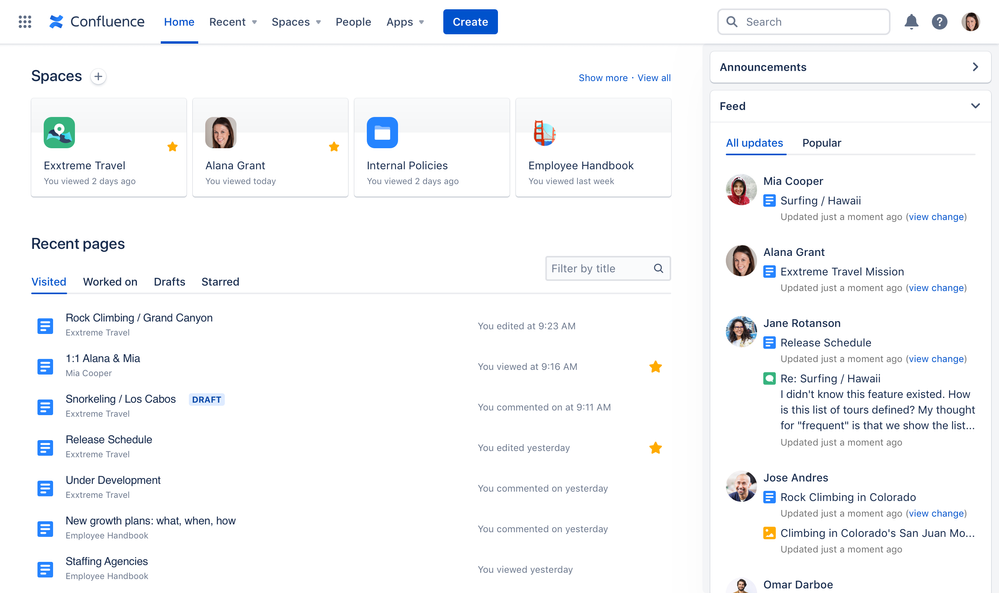This screenshot has width=999, height=593.
Task: Open the Under Development page title
Action: [113, 480]
